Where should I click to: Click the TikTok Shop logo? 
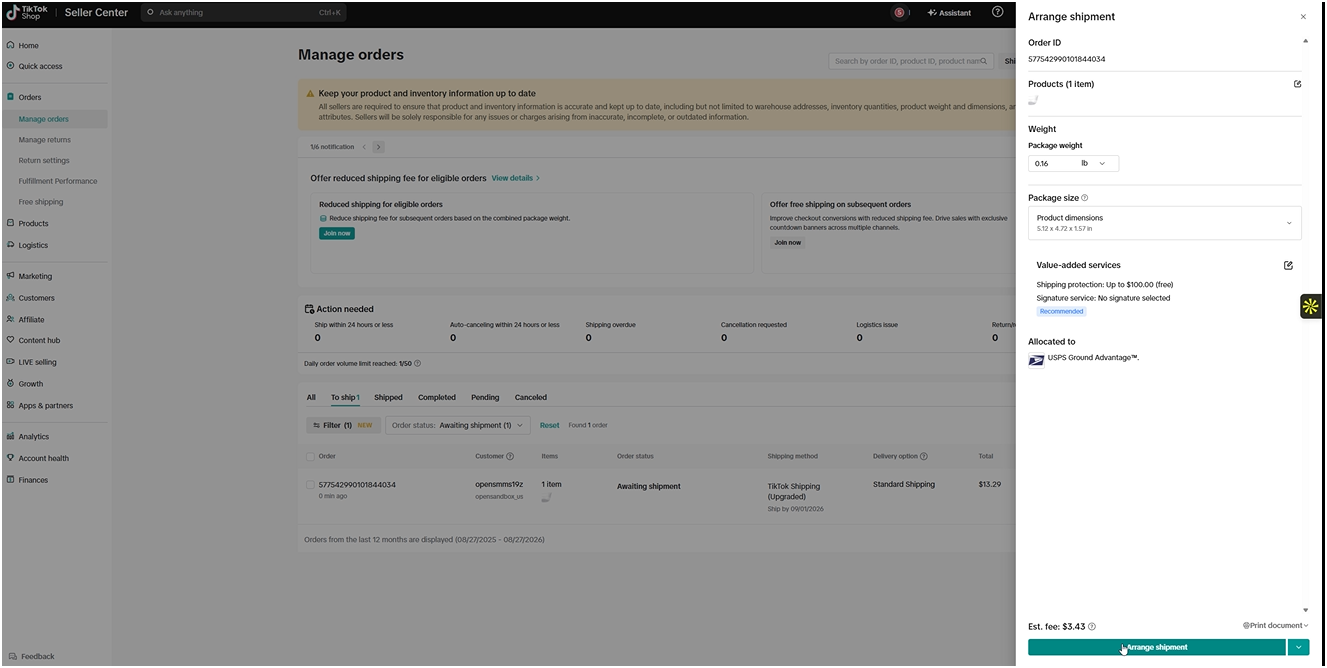click(27, 12)
